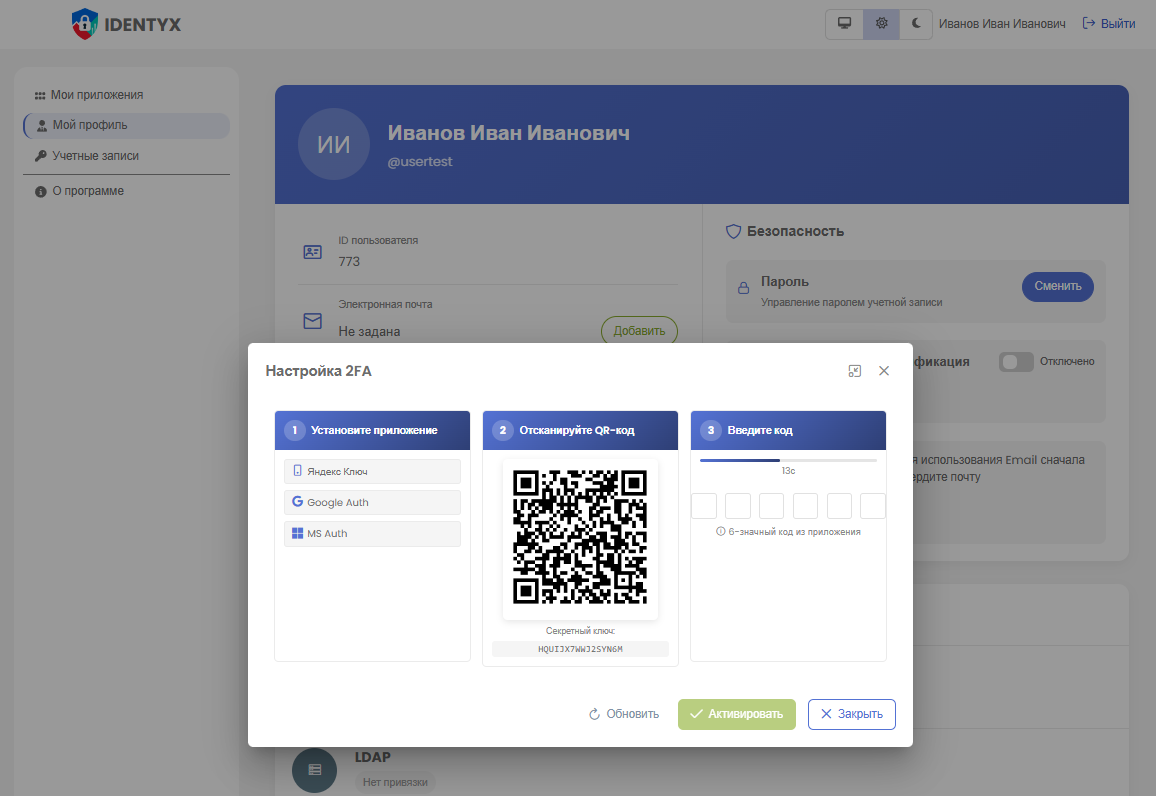Enable dark mode with moon icon

coord(915,24)
